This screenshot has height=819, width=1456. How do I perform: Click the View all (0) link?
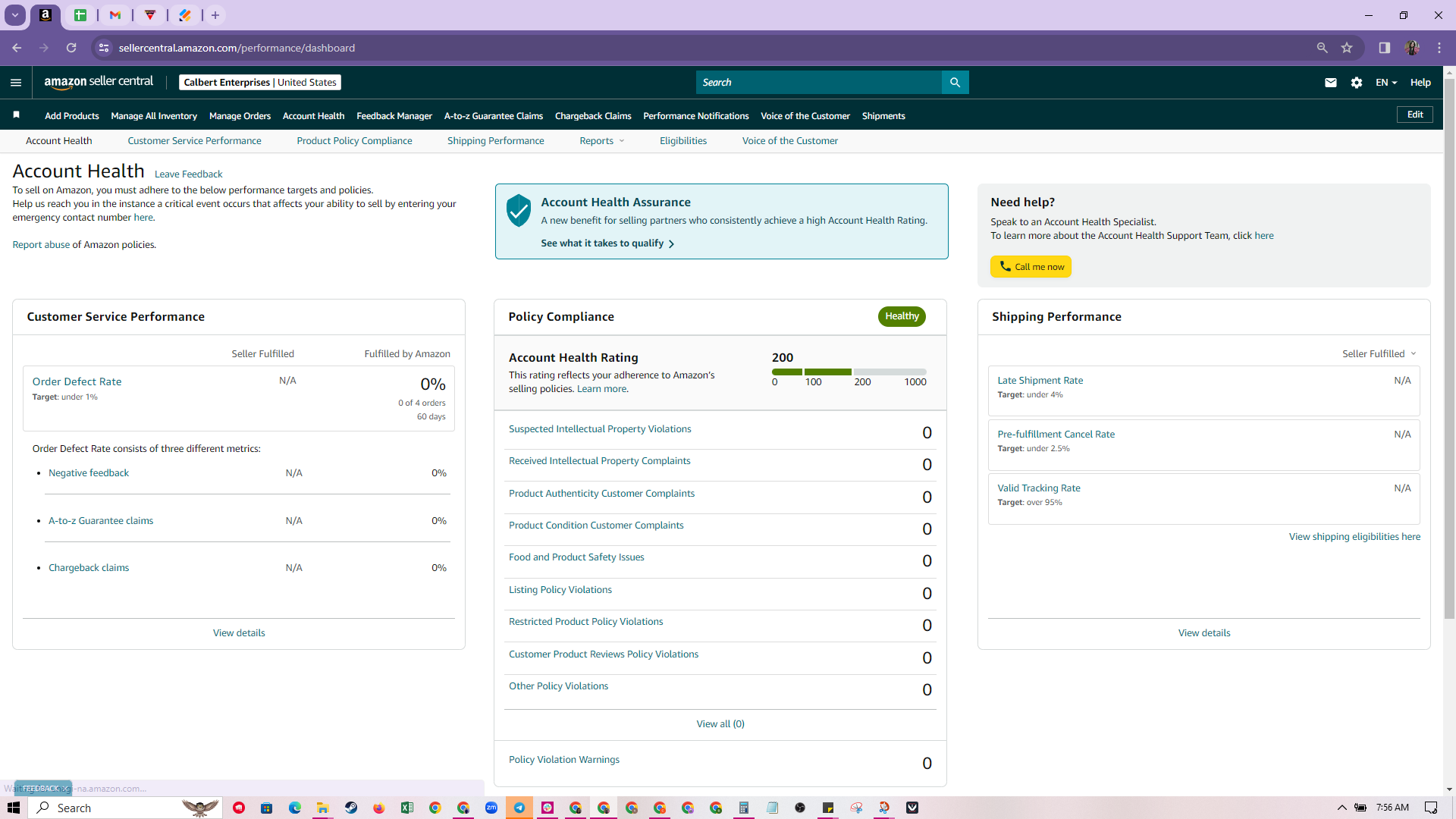(720, 724)
